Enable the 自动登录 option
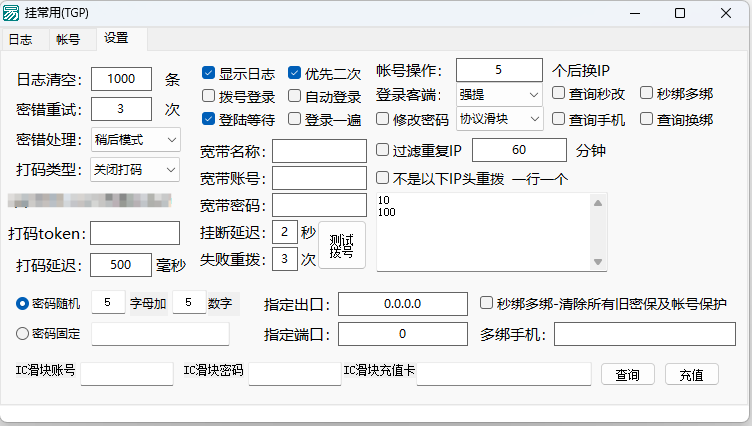The image size is (752, 426). click(295, 97)
